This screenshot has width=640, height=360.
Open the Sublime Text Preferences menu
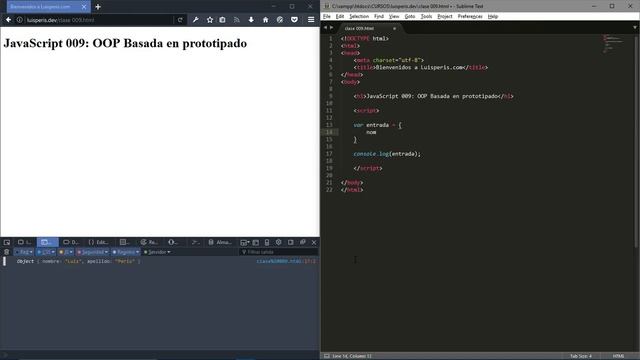coord(470,16)
